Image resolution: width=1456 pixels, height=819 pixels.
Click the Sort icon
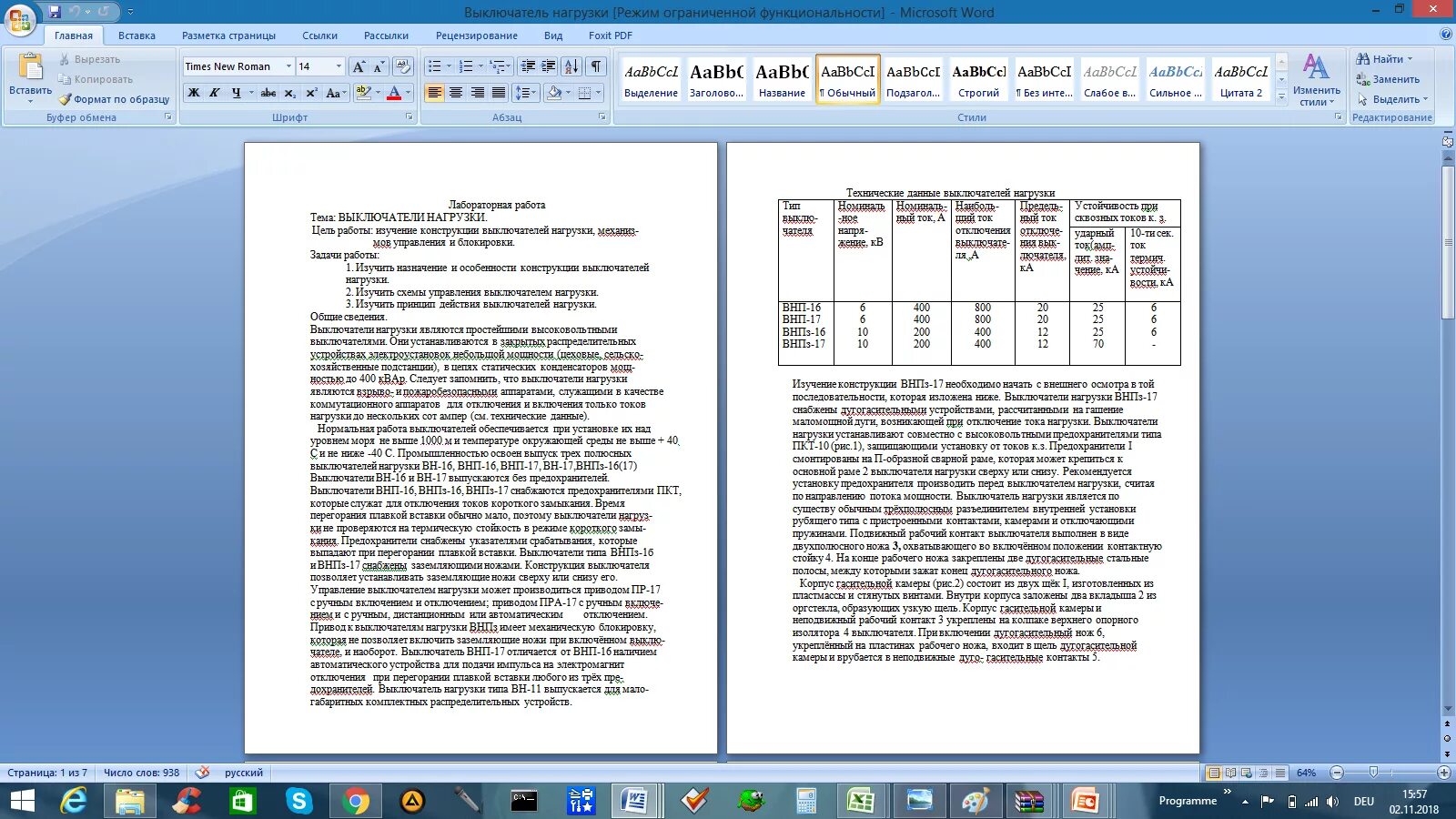pyautogui.click(x=571, y=66)
